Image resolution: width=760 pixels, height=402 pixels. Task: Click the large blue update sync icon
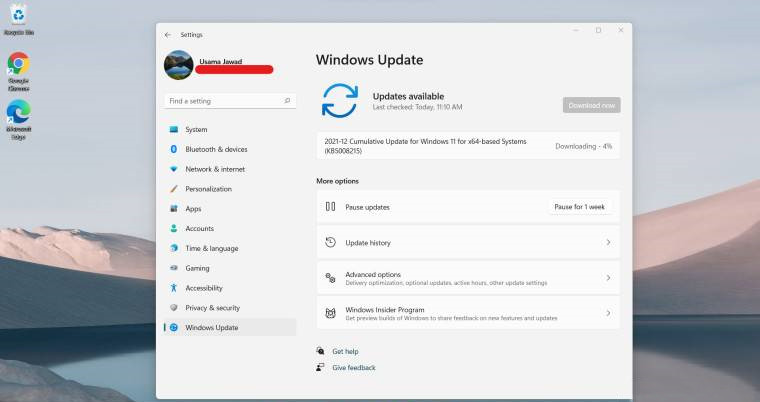[340, 100]
